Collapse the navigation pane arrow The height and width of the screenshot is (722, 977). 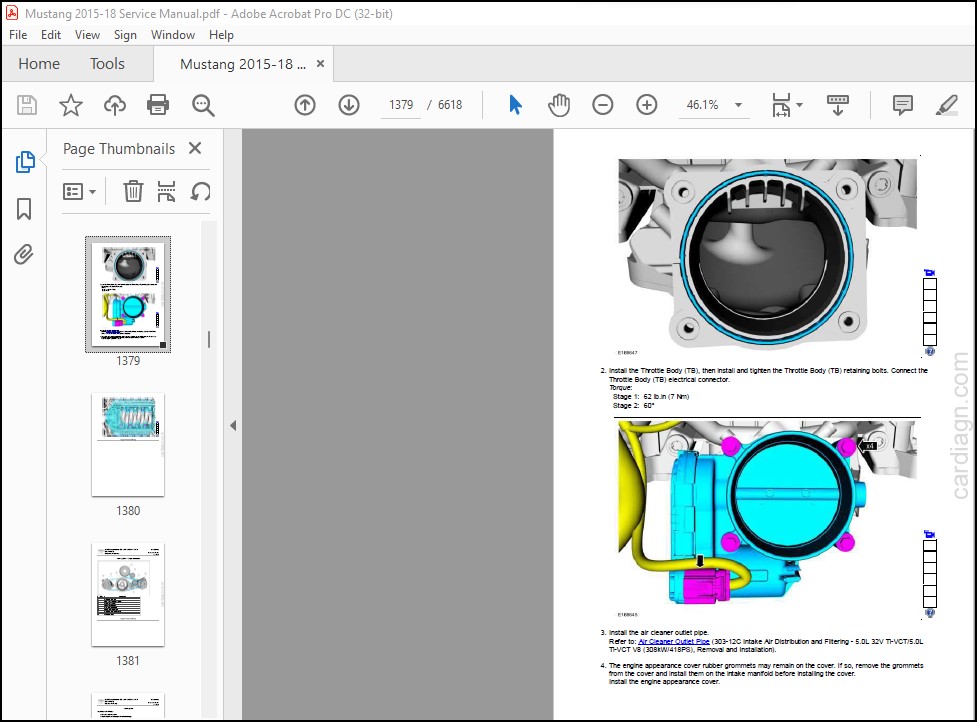coord(233,425)
